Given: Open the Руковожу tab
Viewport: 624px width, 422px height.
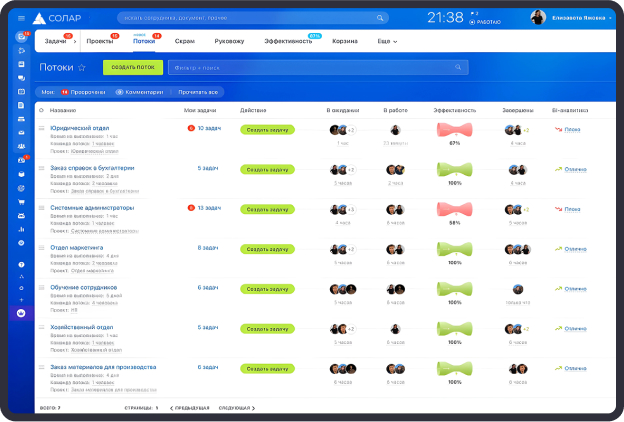Looking at the screenshot, I should pyautogui.click(x=229, y=41).
